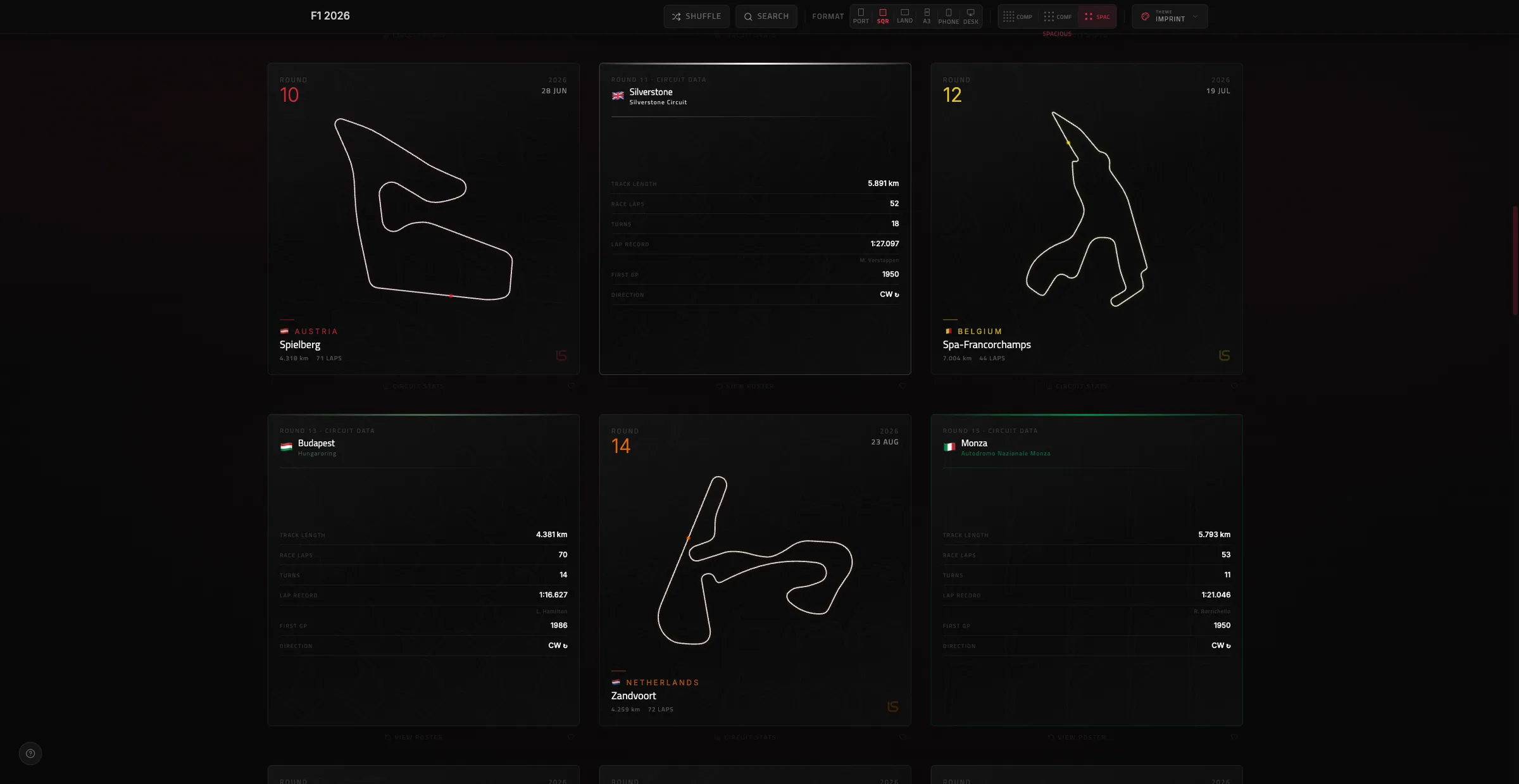Viewport: 1519px width, 784px height.
Task: Set grid density to COMF comfortable
Action: point(1058,16)
